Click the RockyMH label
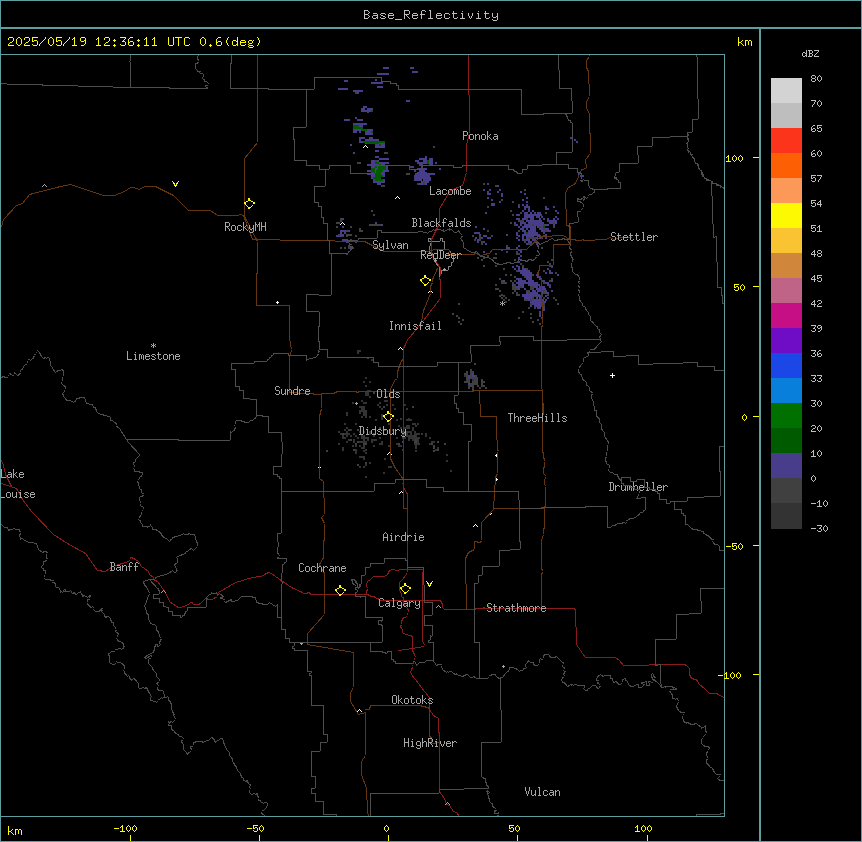862x842 pixels. tap(245, 227)
